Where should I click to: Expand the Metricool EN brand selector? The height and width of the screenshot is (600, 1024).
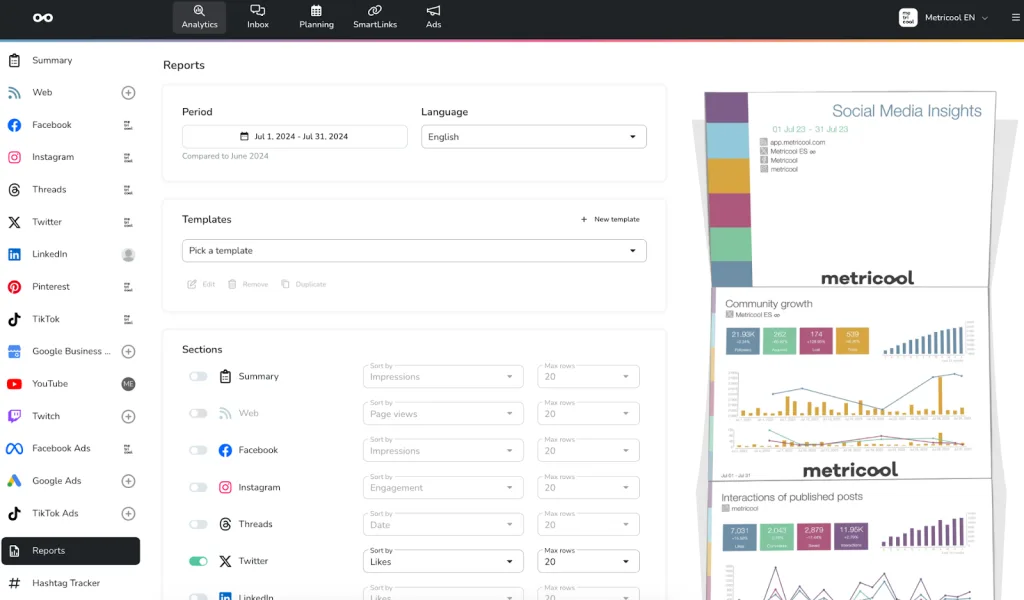(956, 18)
